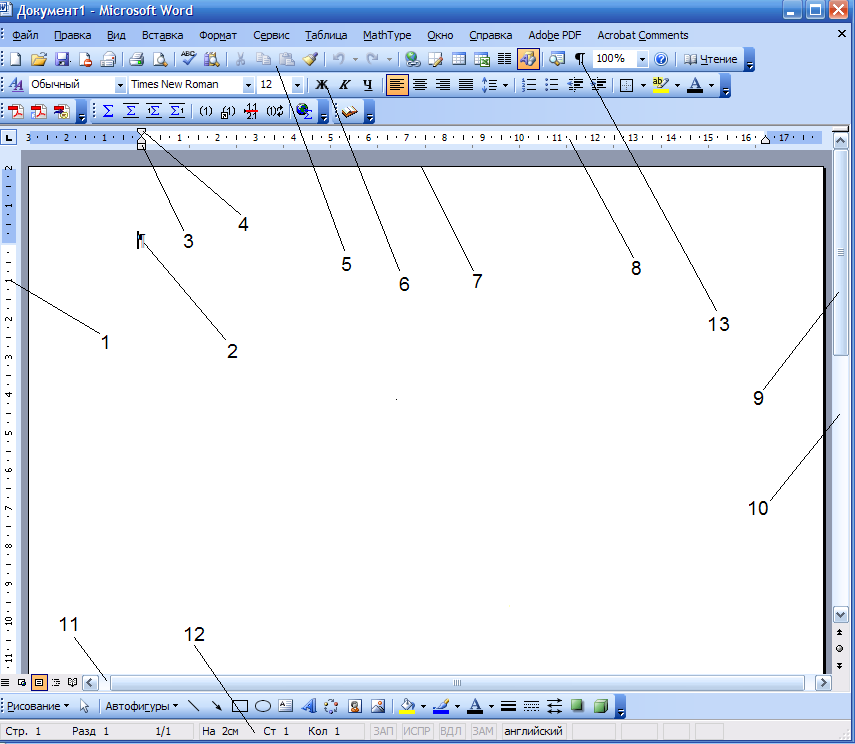The image size is (855, 744).
Task: Open the MathType menu
Action: pyautogui.click(x=387, y=35)
